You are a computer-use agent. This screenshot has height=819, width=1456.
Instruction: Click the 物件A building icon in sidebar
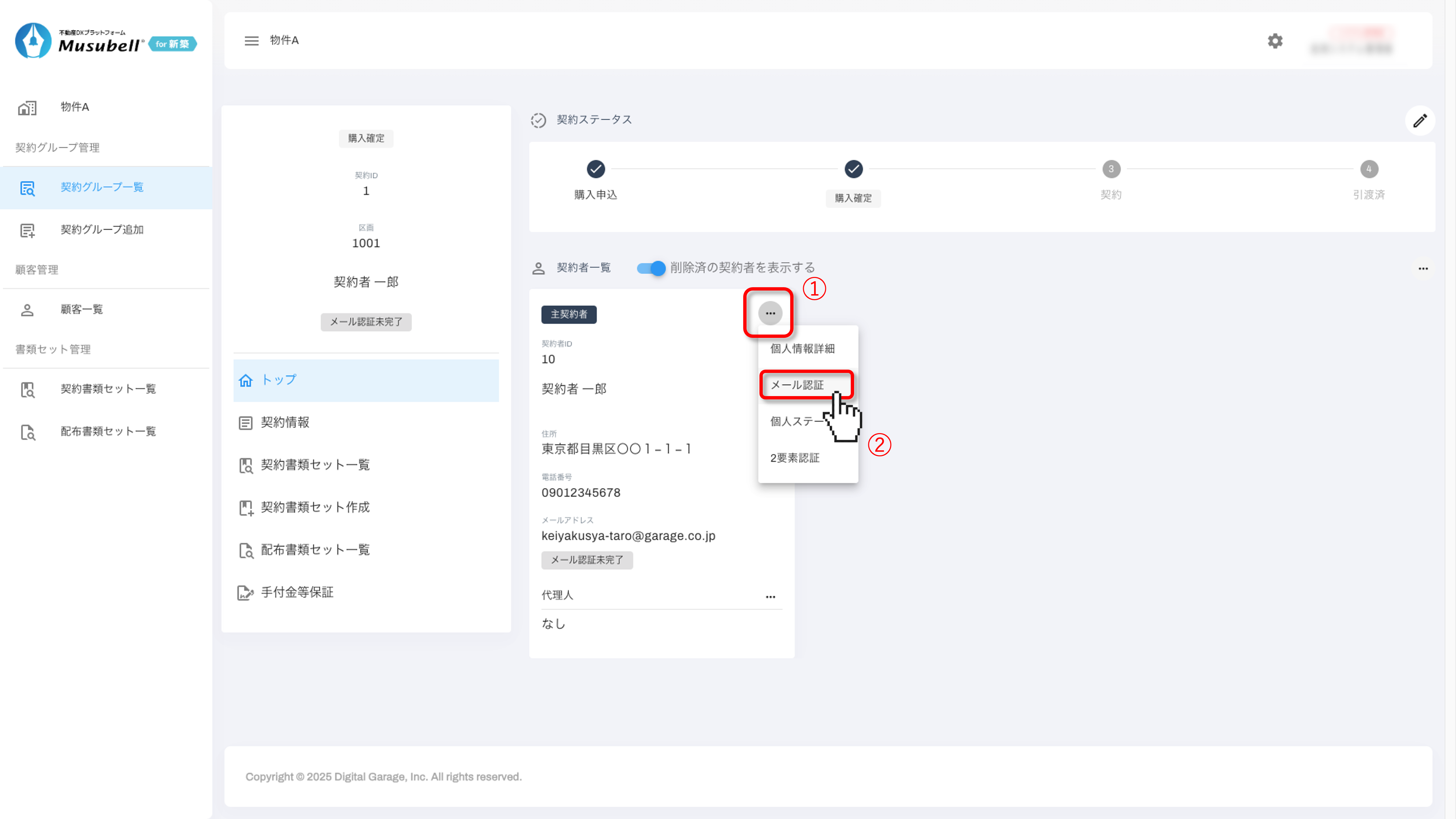coord(27,108)
